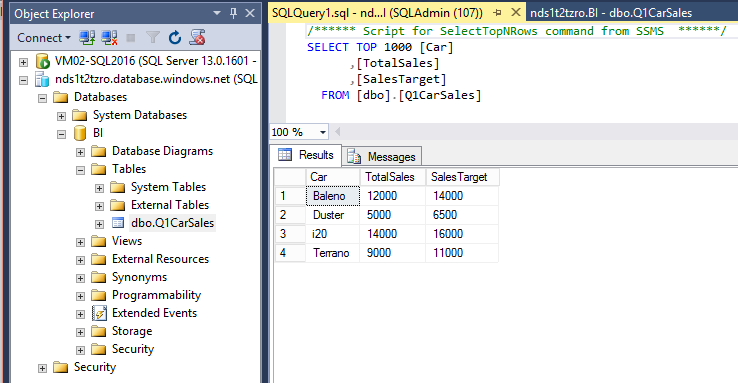Switch to nds1t2tzro.BI - dbo.Q1CarSales tab
The height and width of the screenshot is (383, 738).
pos(611,13)
